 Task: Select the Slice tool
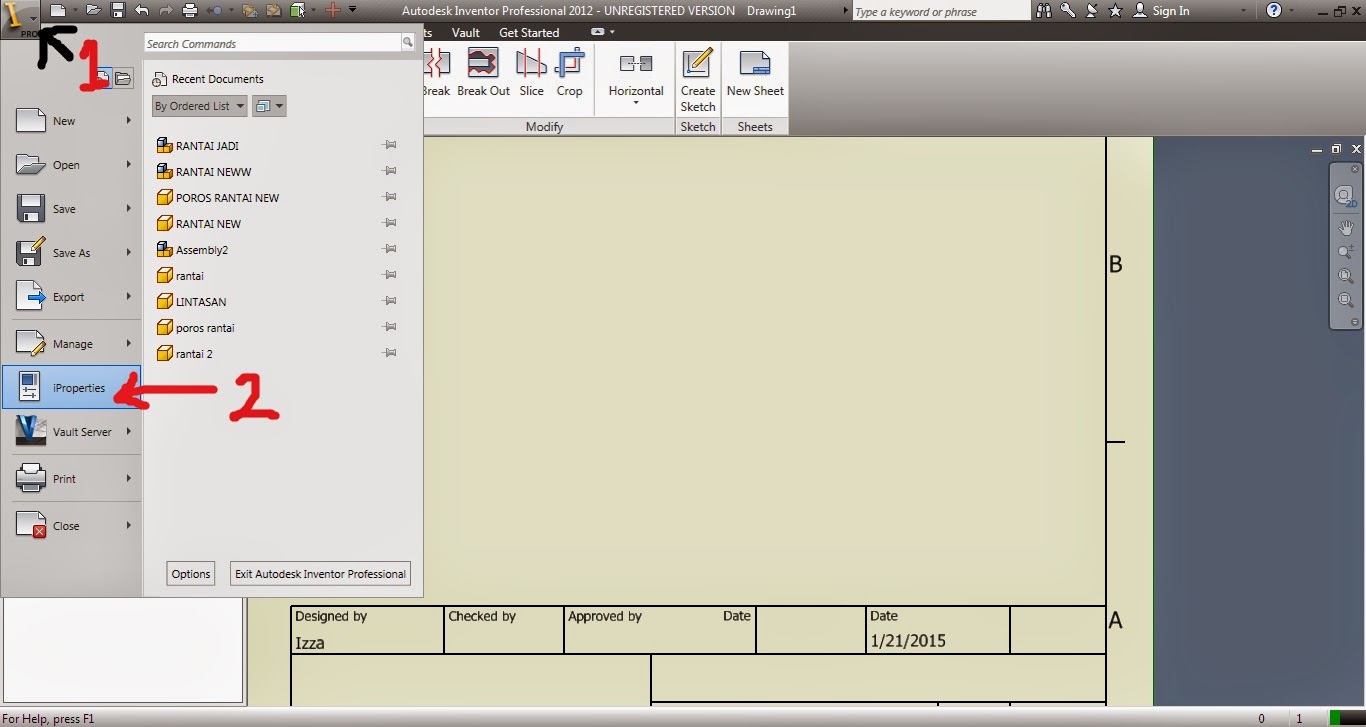point(531,73)
